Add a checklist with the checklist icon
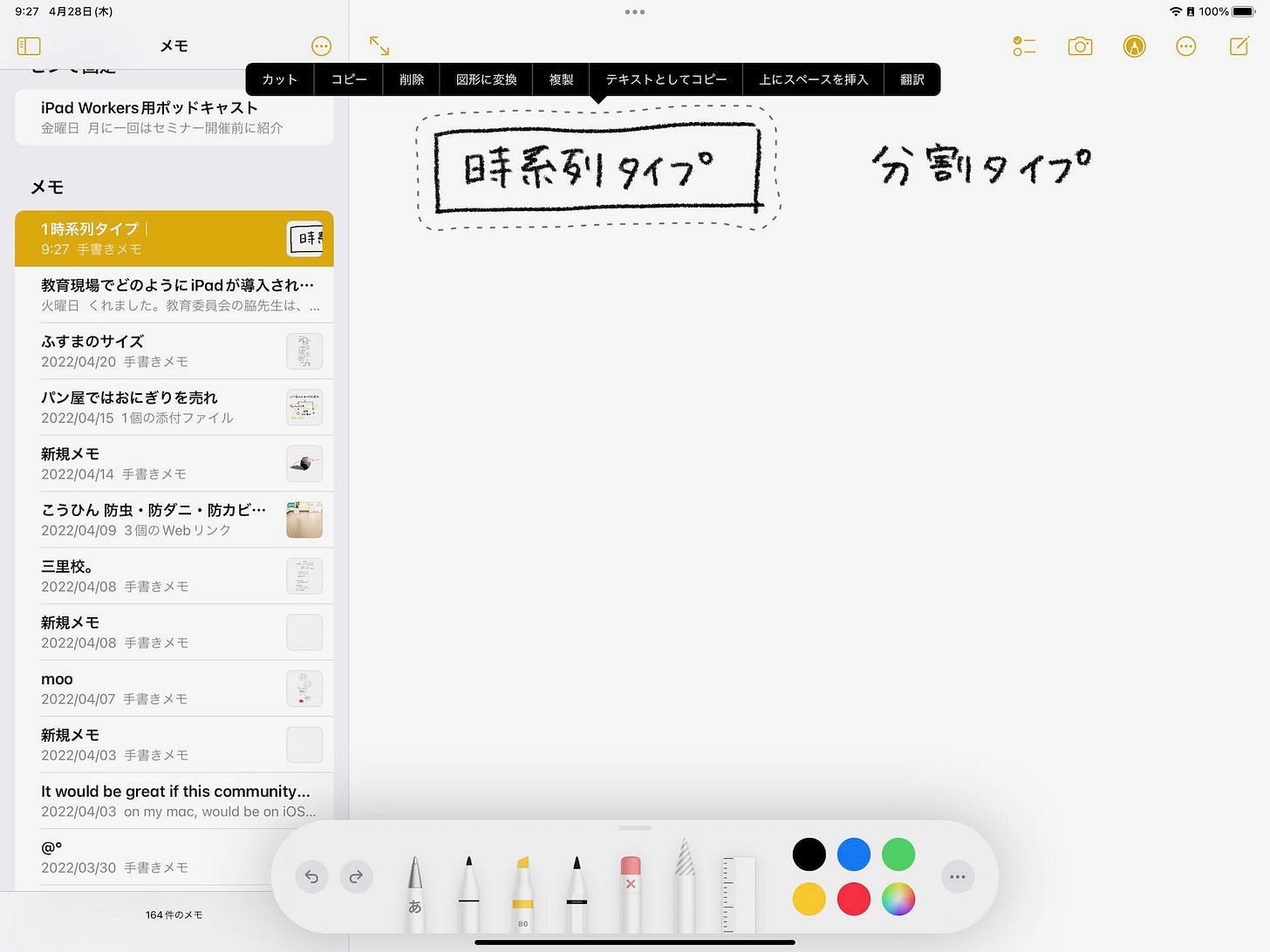The height and width of the screenshot is (952, 1270). tap(1024, 46)
